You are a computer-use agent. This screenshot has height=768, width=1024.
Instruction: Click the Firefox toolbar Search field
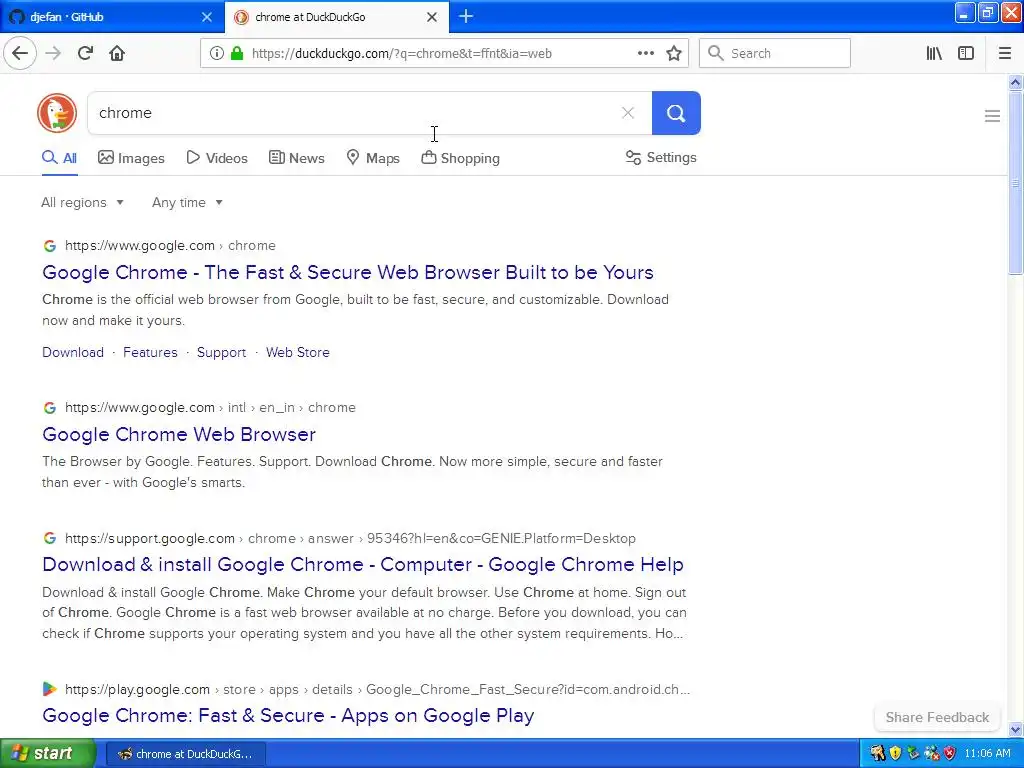pyautogui.click(x=775, y=54)
